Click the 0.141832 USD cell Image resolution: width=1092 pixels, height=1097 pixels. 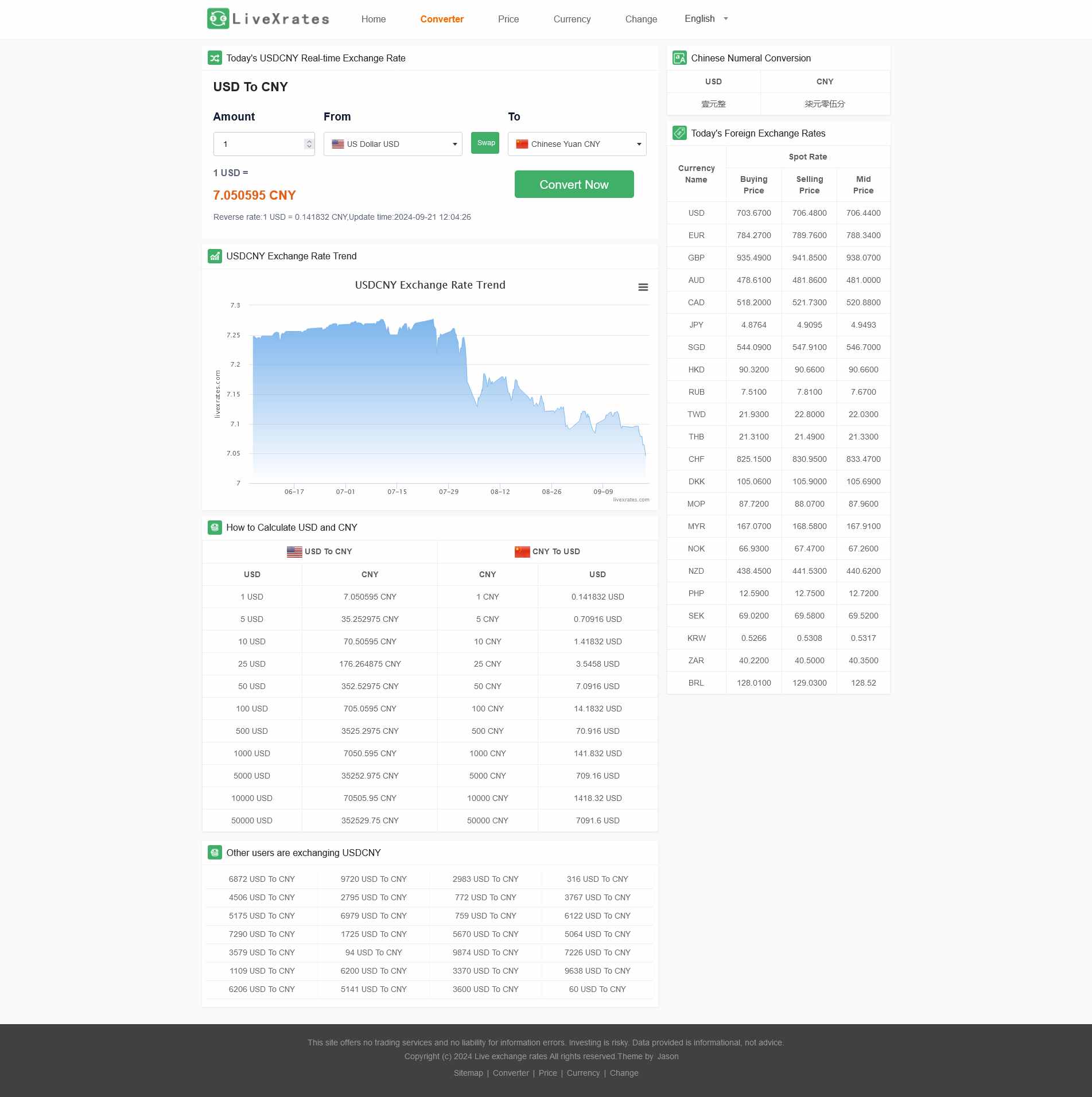tap(597, 597)
